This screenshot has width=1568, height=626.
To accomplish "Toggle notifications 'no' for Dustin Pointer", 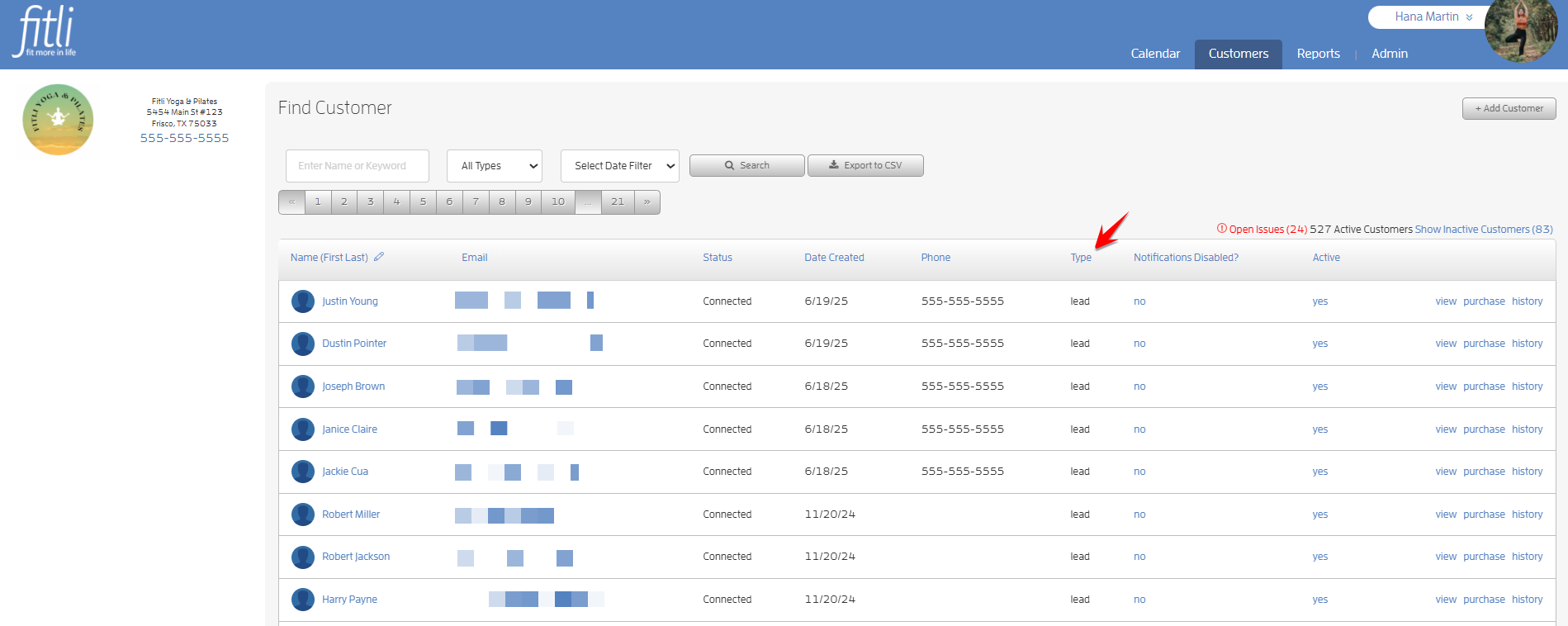I will coord(1139,344).
